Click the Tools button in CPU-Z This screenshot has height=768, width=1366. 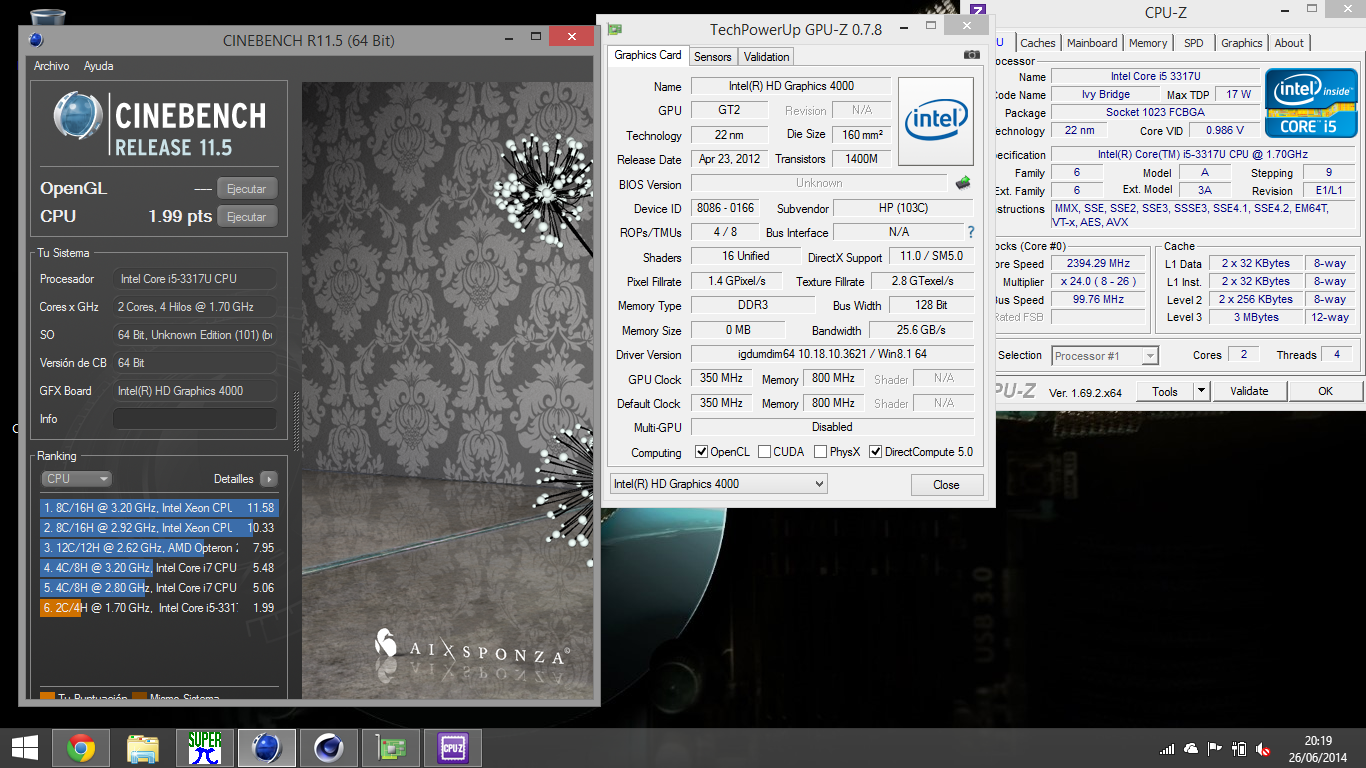[1165, 391]
